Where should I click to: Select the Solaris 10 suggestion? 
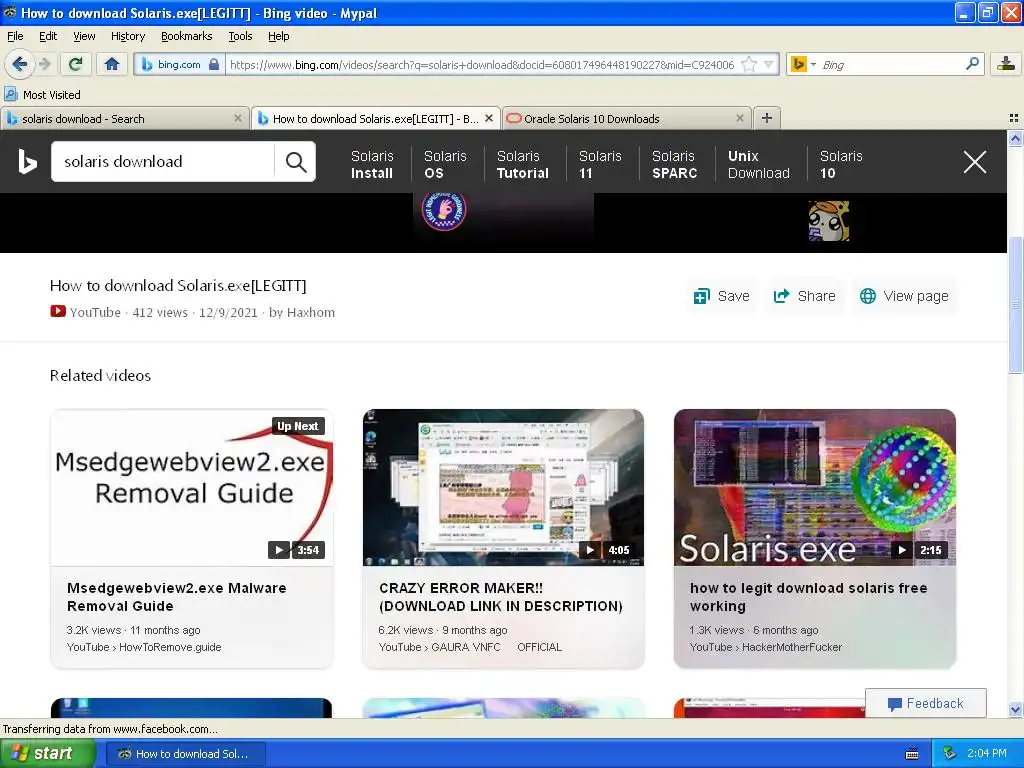[840, 165]
